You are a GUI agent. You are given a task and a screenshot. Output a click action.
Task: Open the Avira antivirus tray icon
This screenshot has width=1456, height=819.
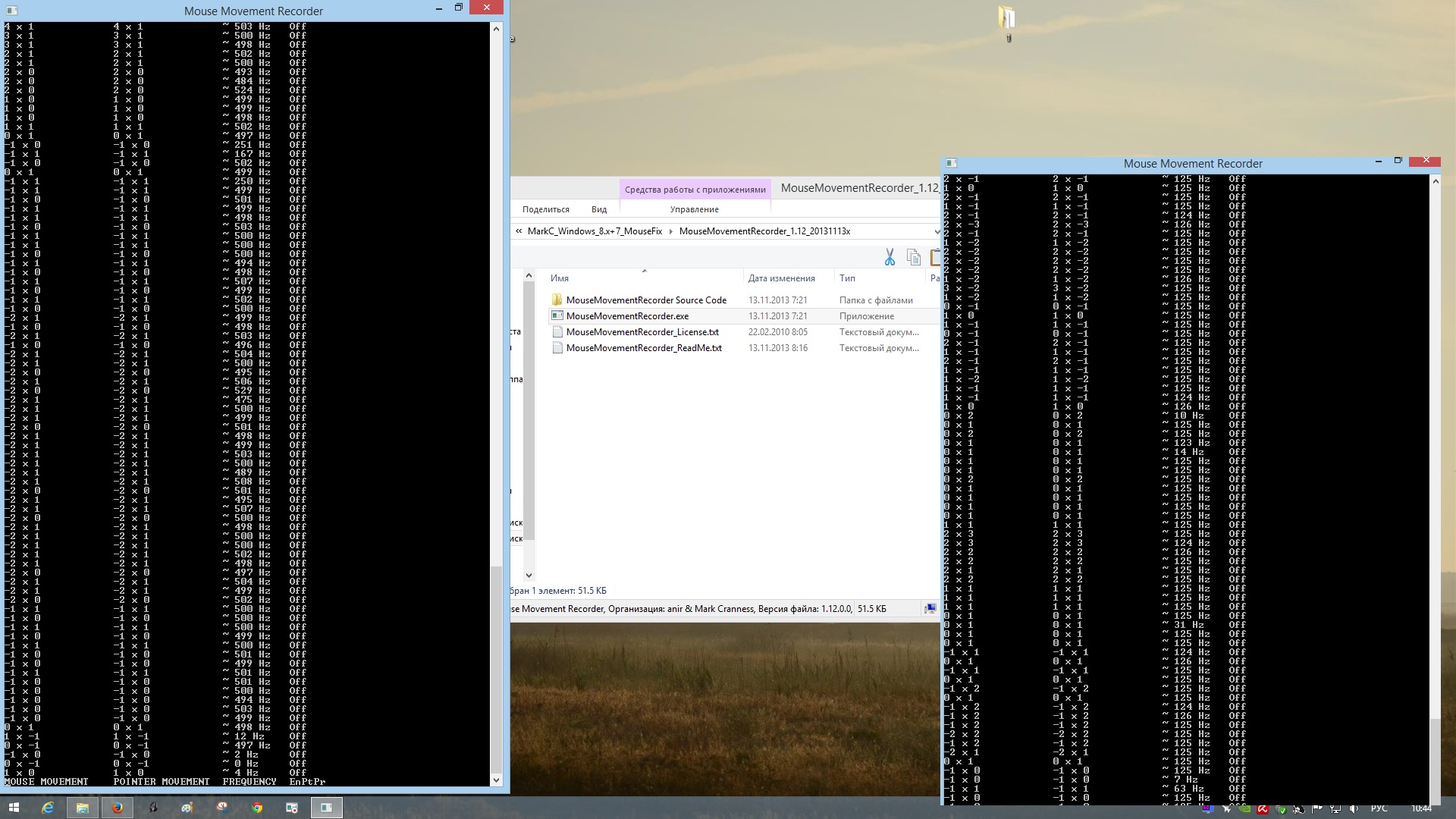pyautogui.click(x=1263, y=809)
